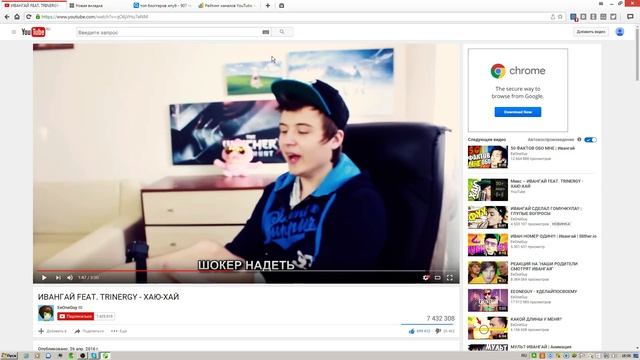This screenshot has height=360, width=640.
Task: Enter fullscreen mode
Action: coord(449,278)
